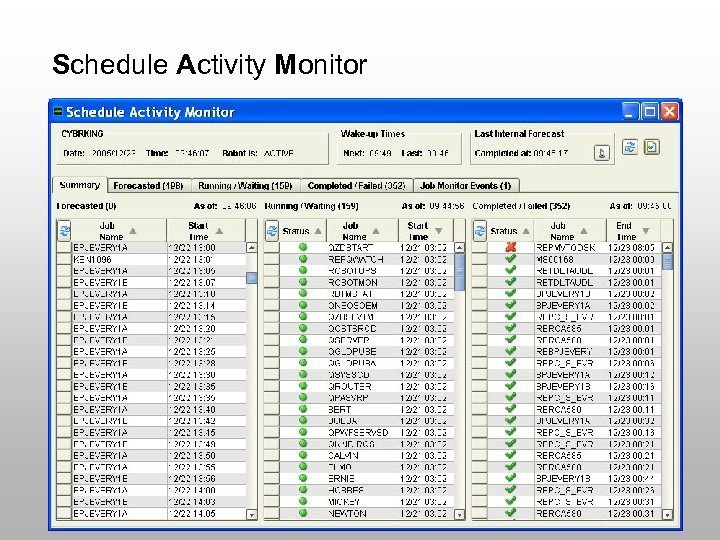The width and height of the screenshot is (720, 540).
Task: Click the internal forecast icon beside Completed at
Action: [x=602, y=152]
